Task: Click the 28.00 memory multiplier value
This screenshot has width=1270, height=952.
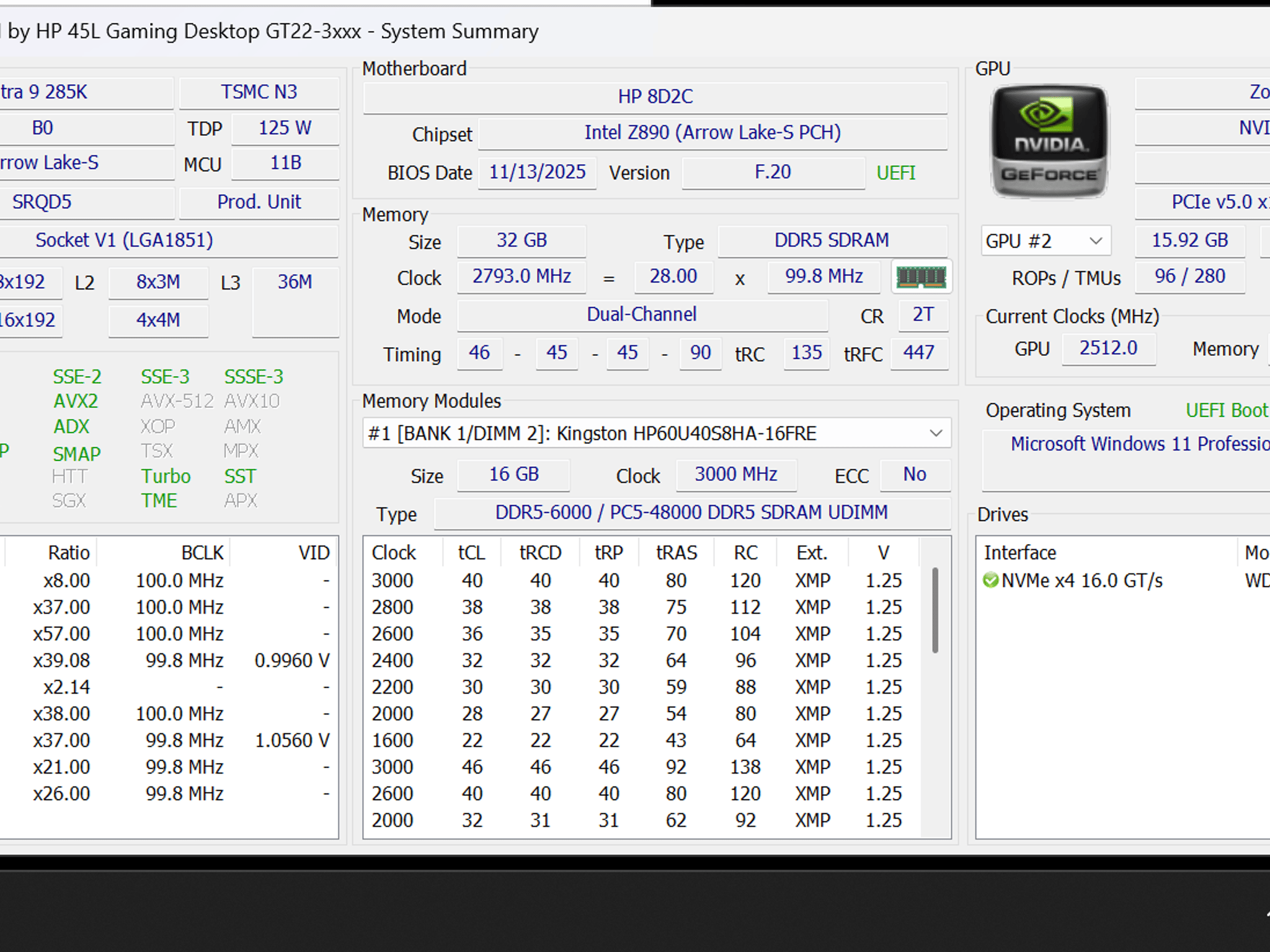Action: click(x=673, y=277)
